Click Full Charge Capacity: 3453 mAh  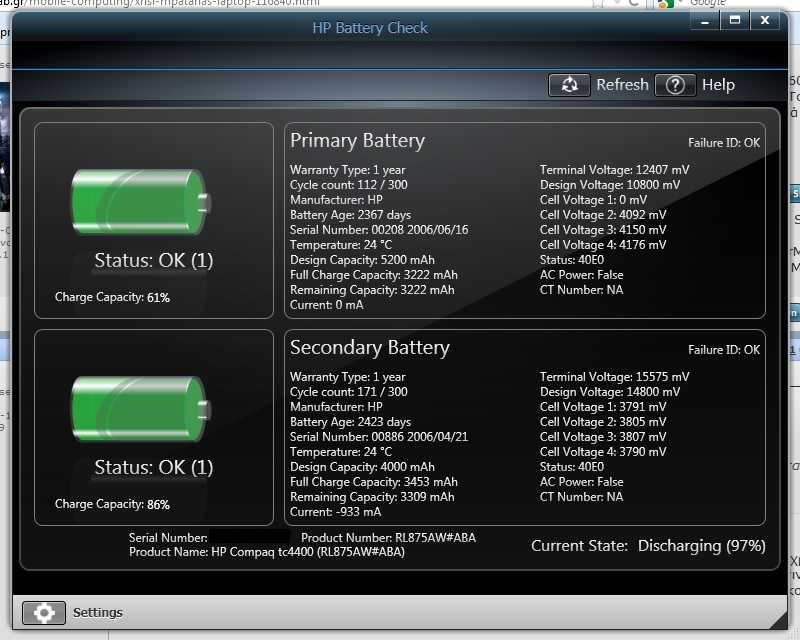point(374,482)
